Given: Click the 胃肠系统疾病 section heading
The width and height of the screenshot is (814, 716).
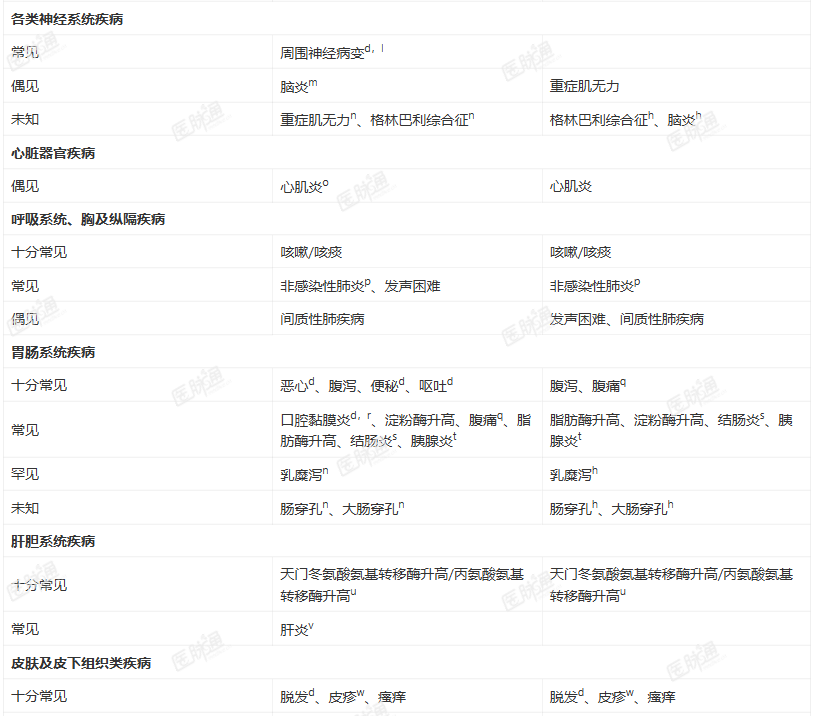Looking at the screenshot, I should pyautogui.click(x=53, y=353).
